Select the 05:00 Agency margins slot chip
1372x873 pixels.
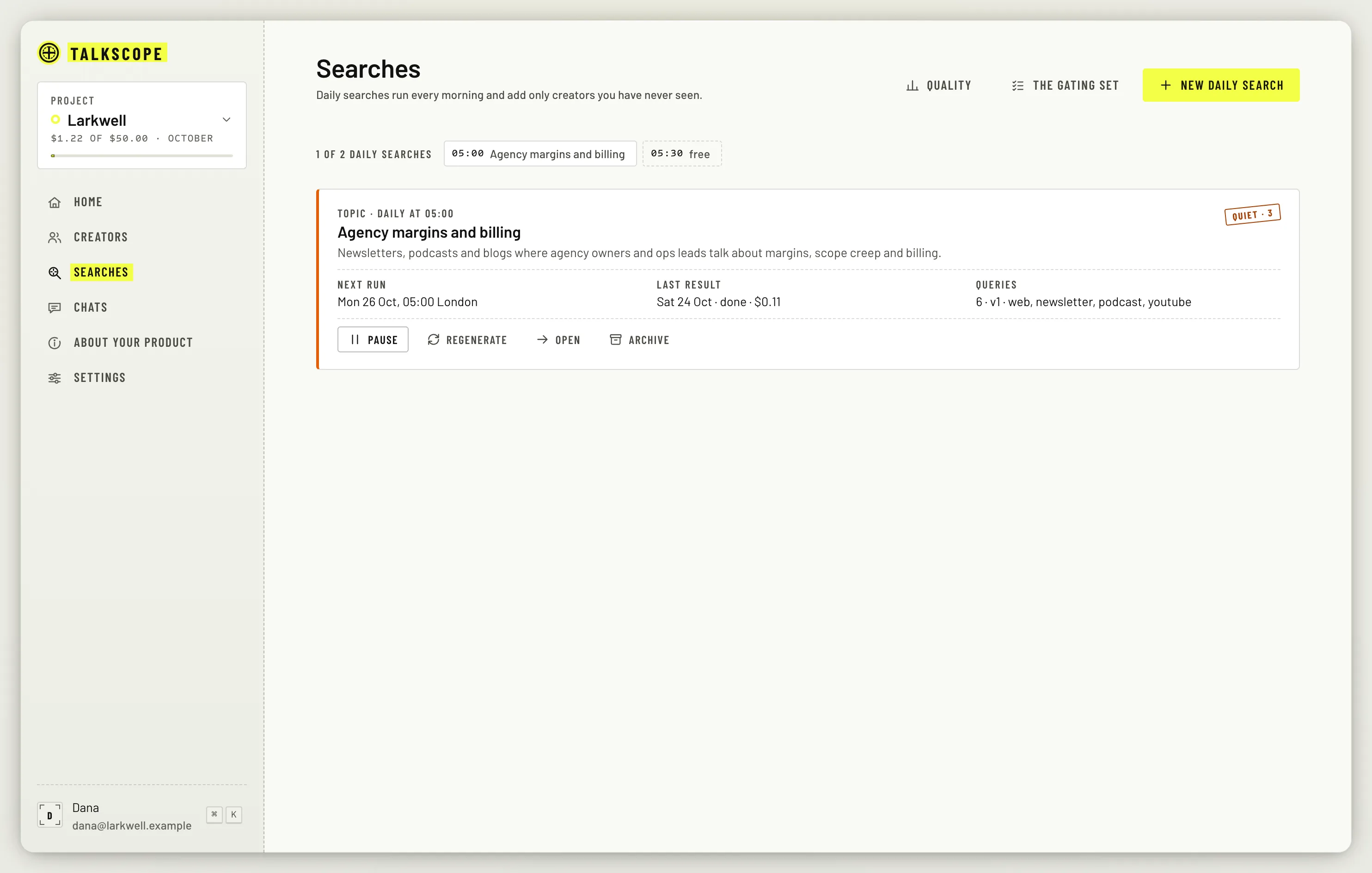pyautogui.click(x=540, y=154)
